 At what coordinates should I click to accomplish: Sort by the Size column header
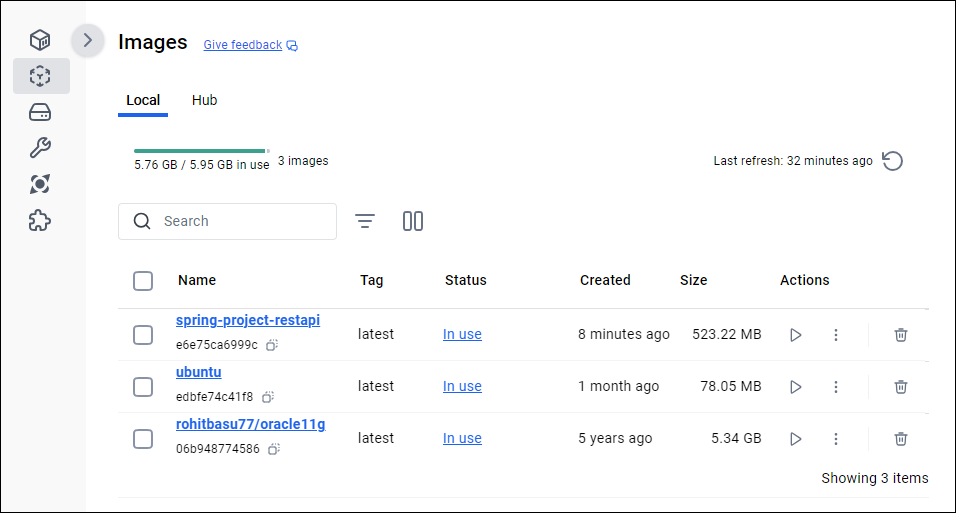point(694,280)
